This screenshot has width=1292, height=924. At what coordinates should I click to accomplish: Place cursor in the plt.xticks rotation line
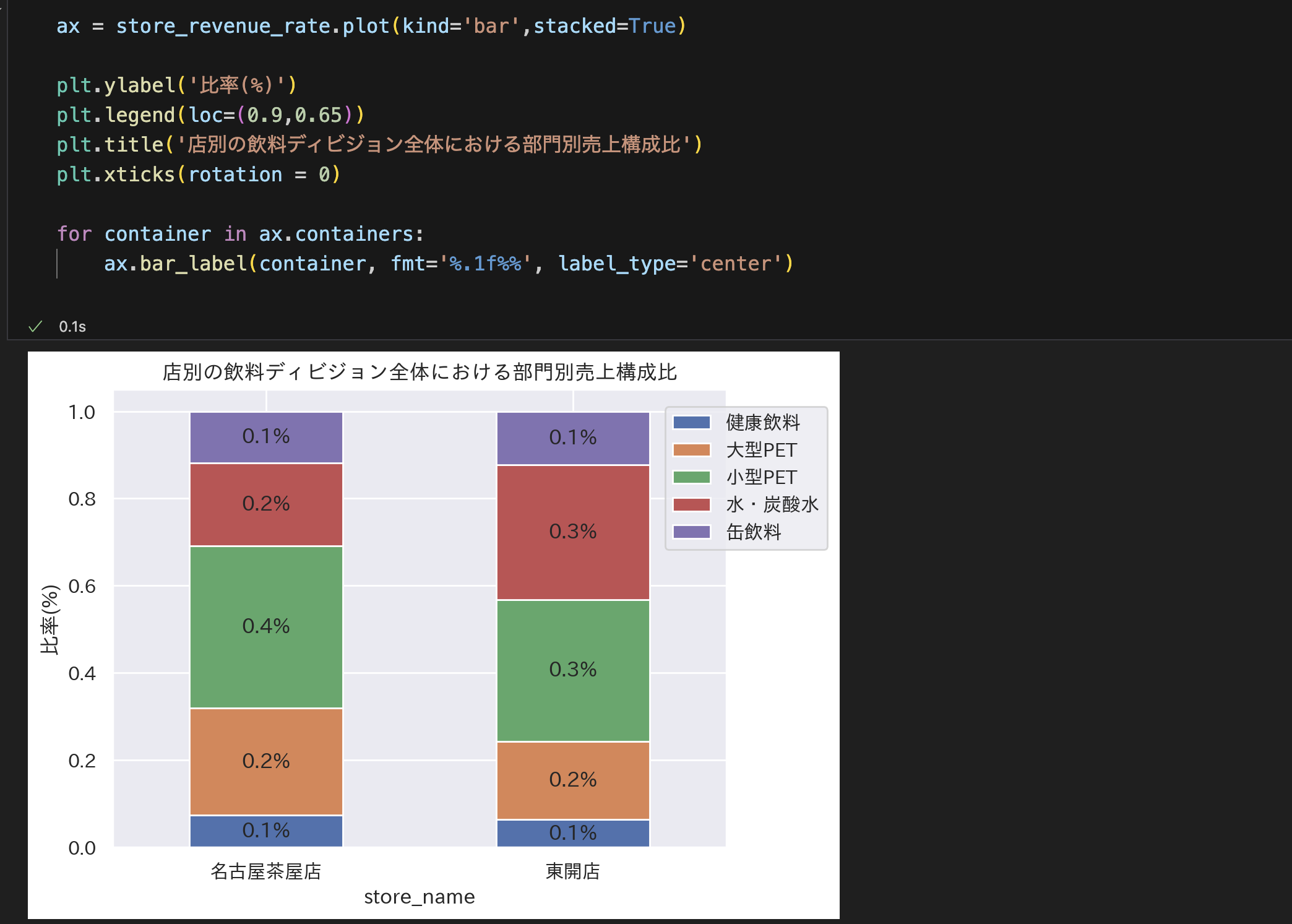tap(198, 175)
